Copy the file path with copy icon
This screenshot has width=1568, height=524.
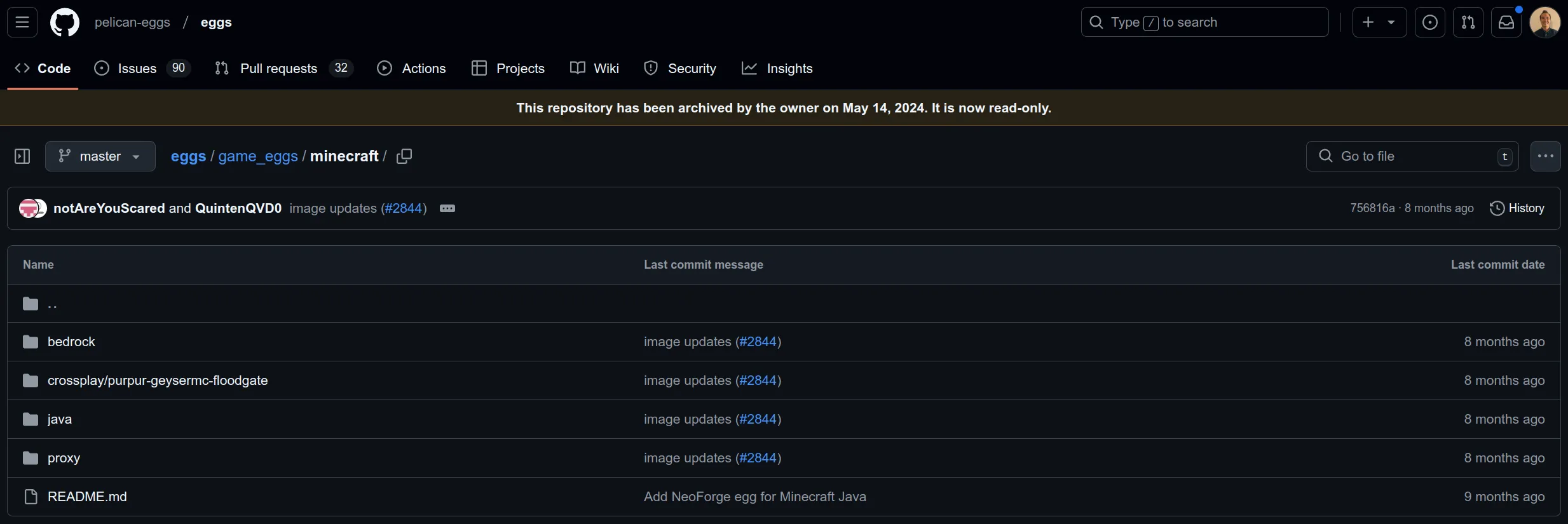point(404,156)
